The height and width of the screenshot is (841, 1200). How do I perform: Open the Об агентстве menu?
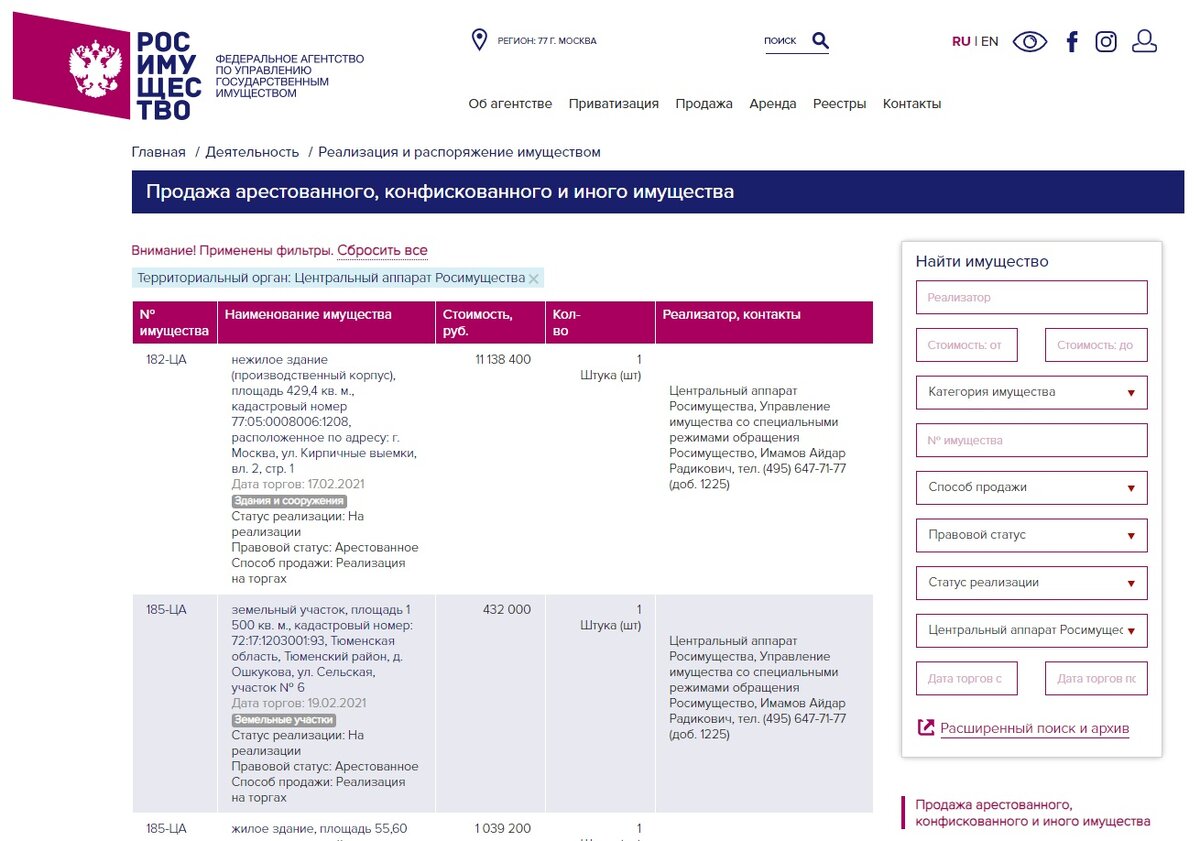pyautogui.click(x=510, y=104)
